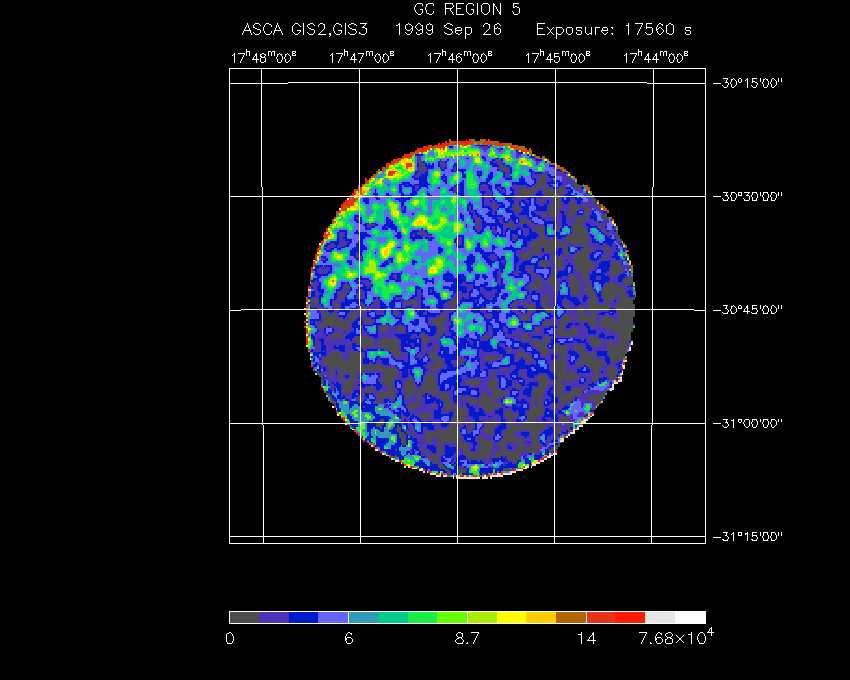Click the 17h47m00s right ascension label
The image size is (850, 680).
tap(362, 57)
